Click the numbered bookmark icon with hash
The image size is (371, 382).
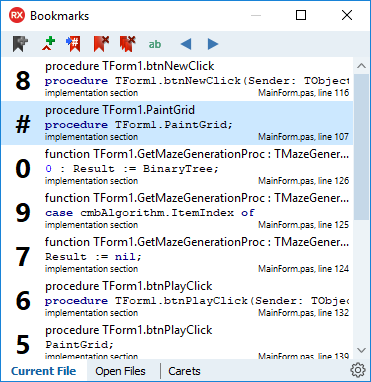pos(74,44)
